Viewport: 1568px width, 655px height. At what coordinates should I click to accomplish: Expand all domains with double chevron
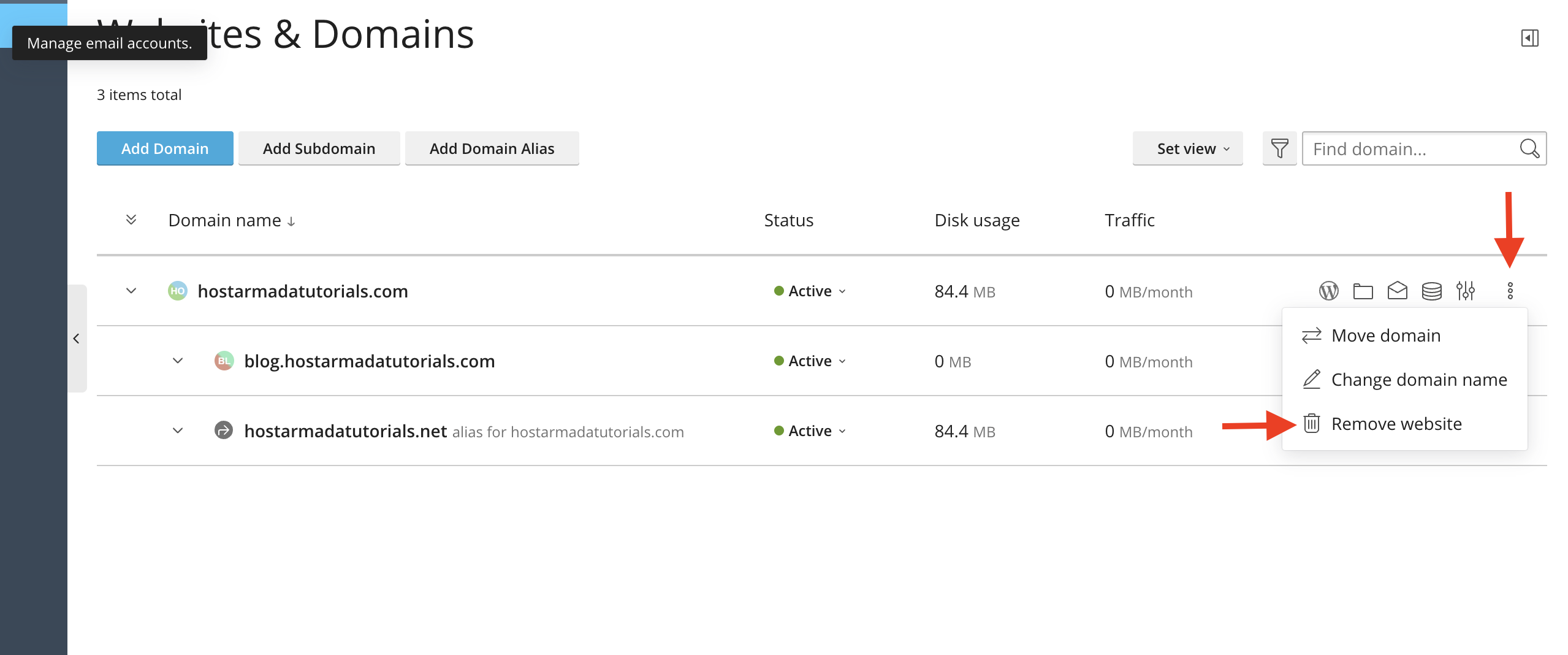(x=131, y=220)
